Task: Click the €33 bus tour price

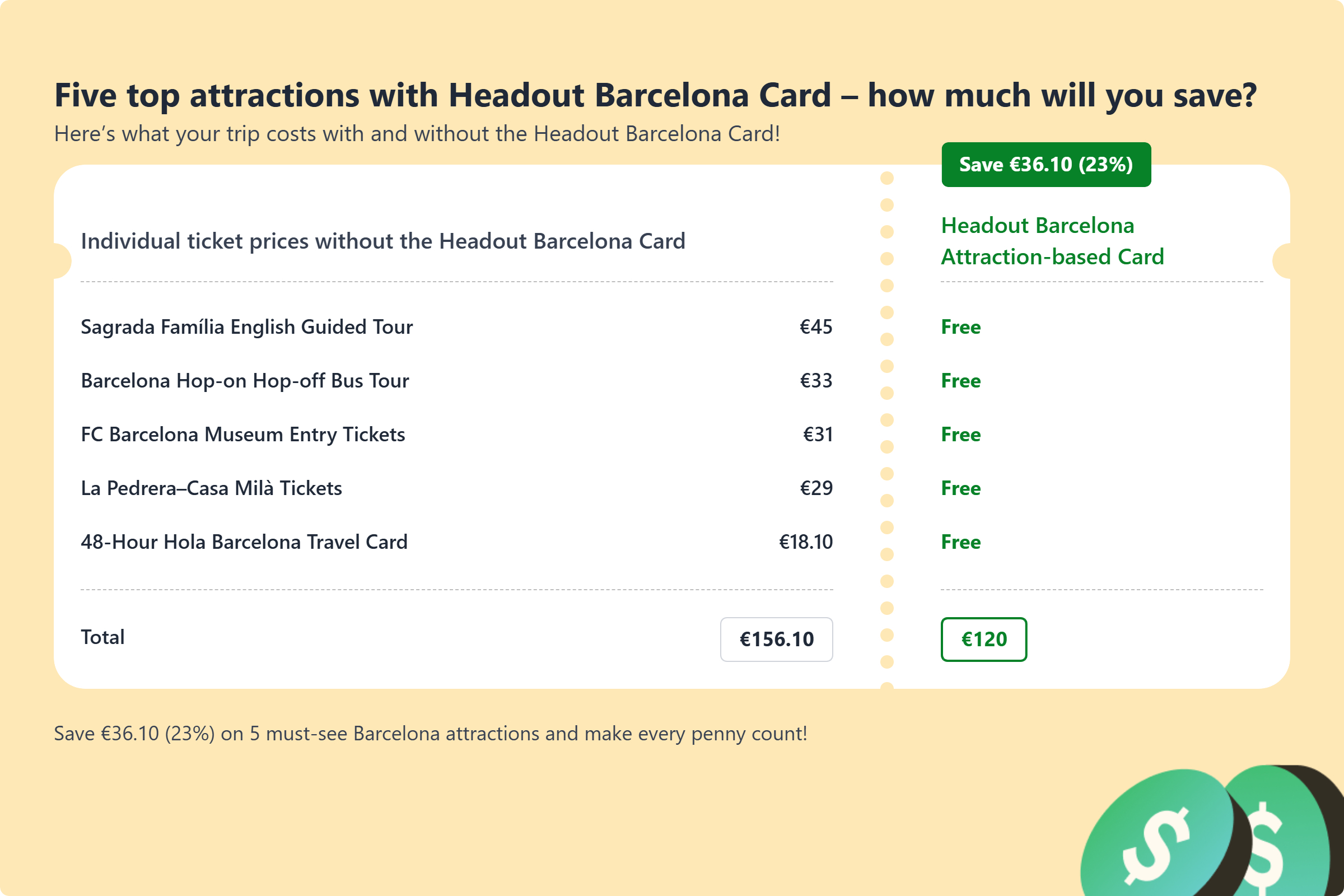Action: click(x=815, y=381)
